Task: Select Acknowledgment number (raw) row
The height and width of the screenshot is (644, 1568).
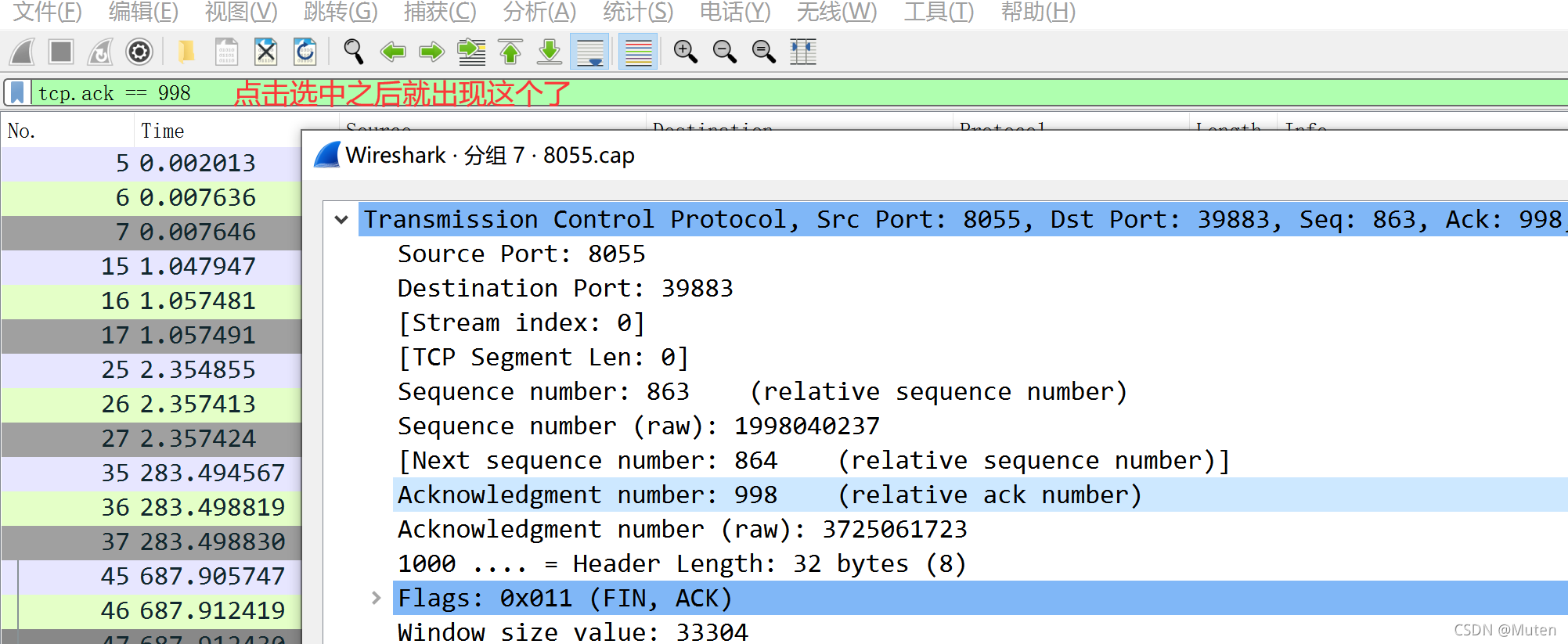Action: coord(980,530)
